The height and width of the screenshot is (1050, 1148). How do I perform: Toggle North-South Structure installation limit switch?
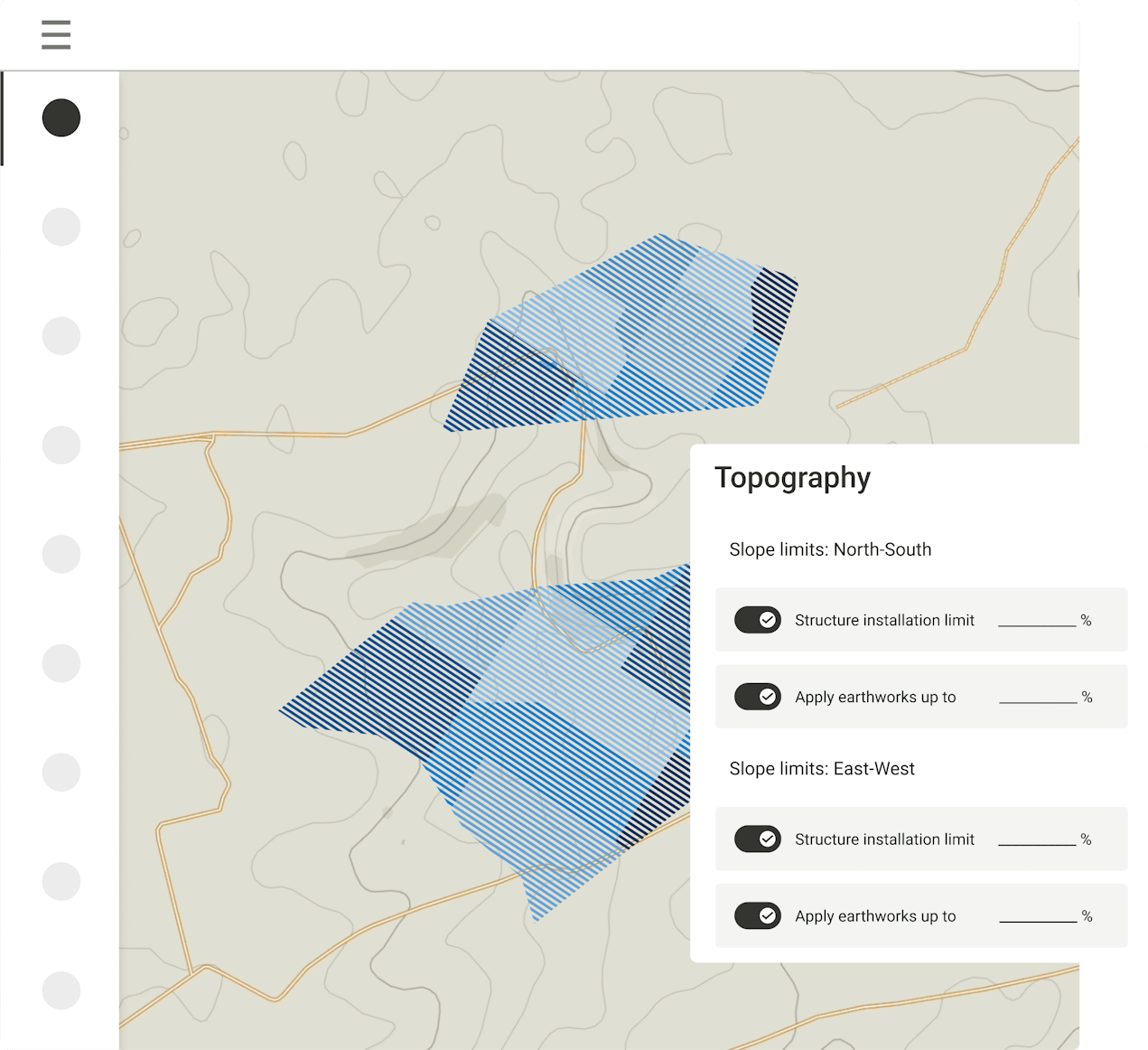point(757,620)
